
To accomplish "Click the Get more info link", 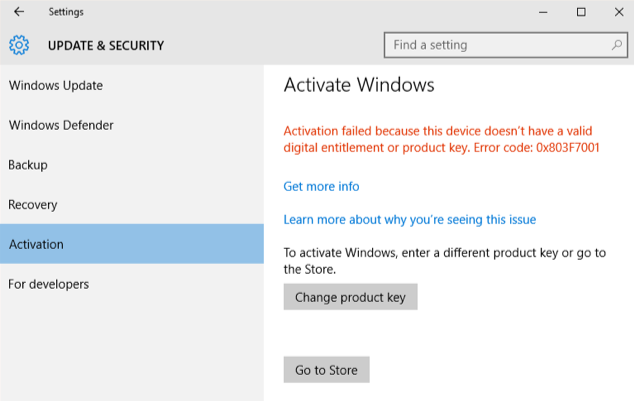I will coord(321,187).
